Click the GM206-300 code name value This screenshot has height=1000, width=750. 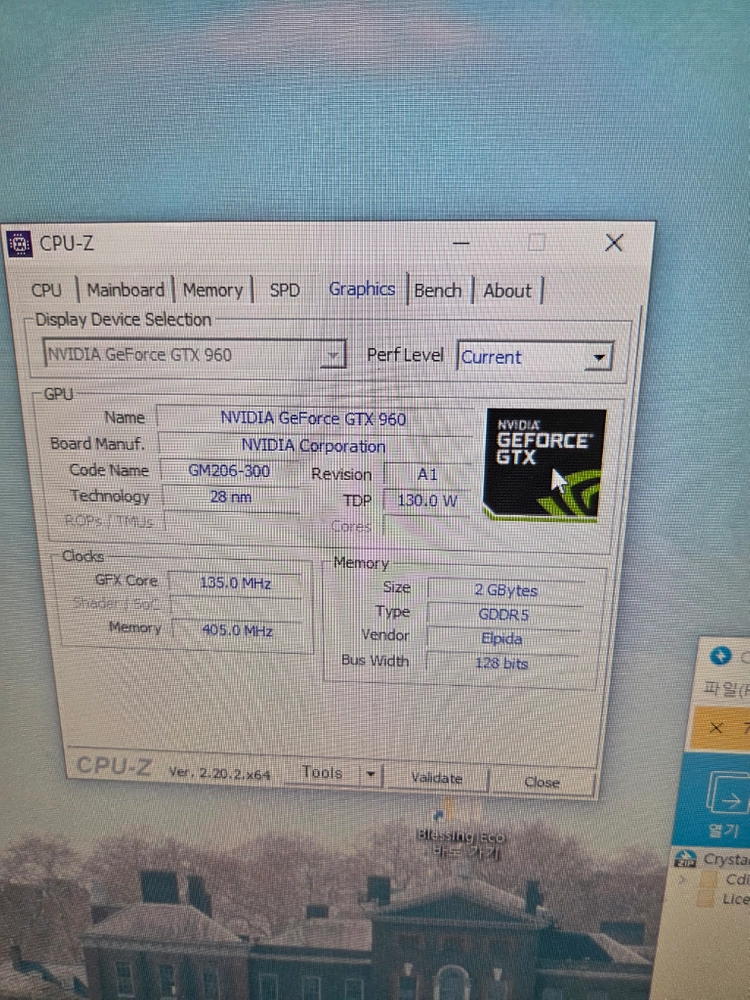coord(229,471)
